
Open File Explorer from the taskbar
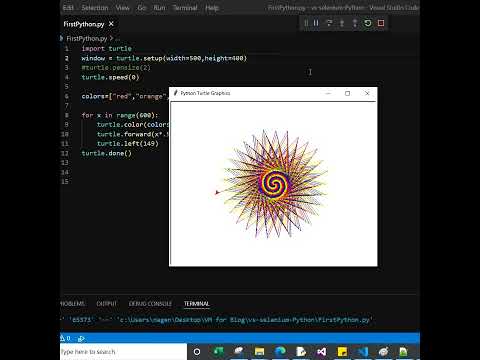(x=259, y=352)
